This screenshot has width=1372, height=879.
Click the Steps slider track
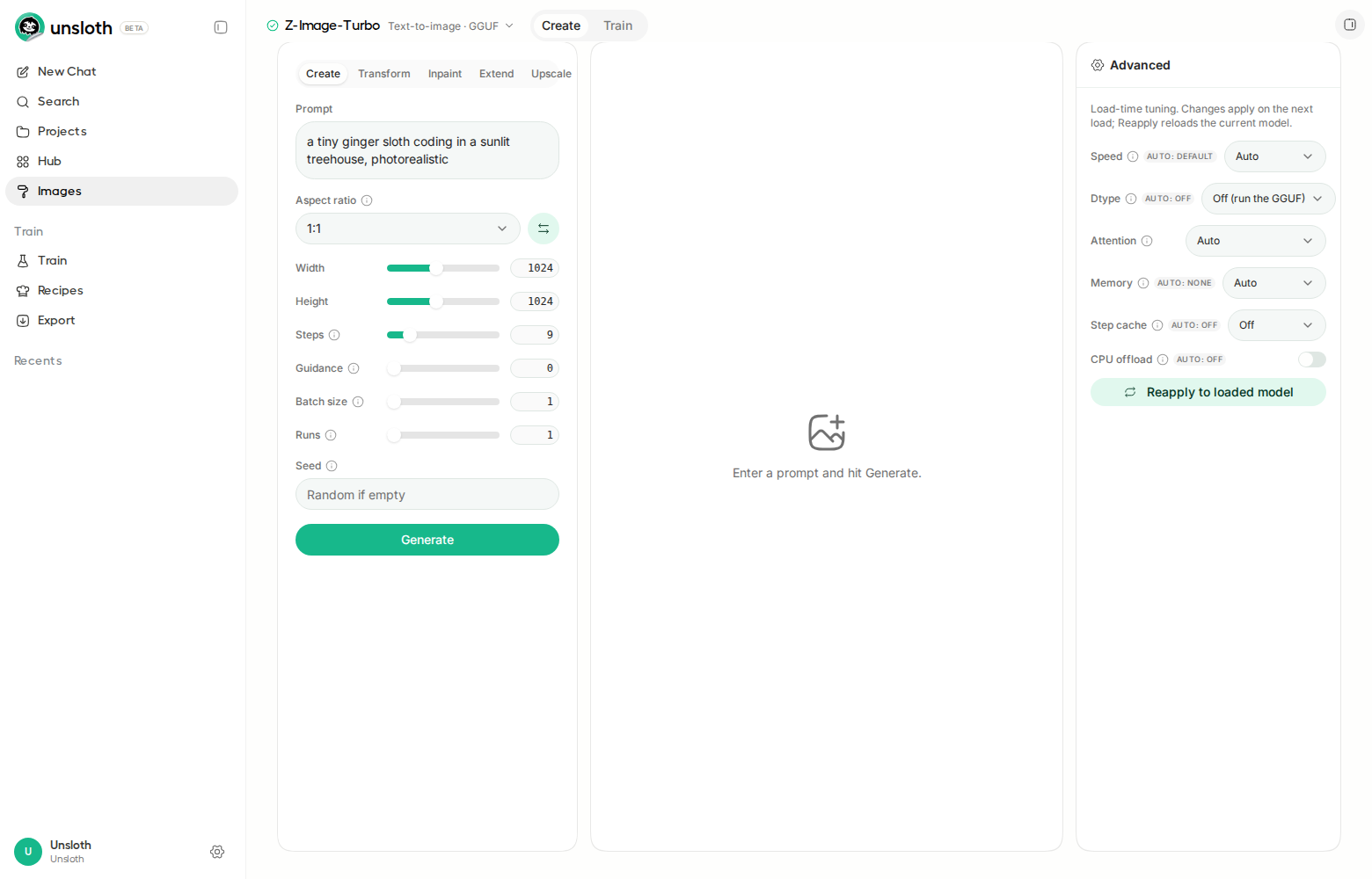[443, 335]
